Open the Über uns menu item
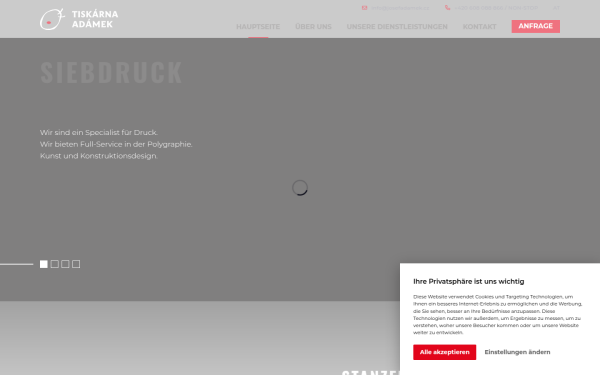 [313, 27]
